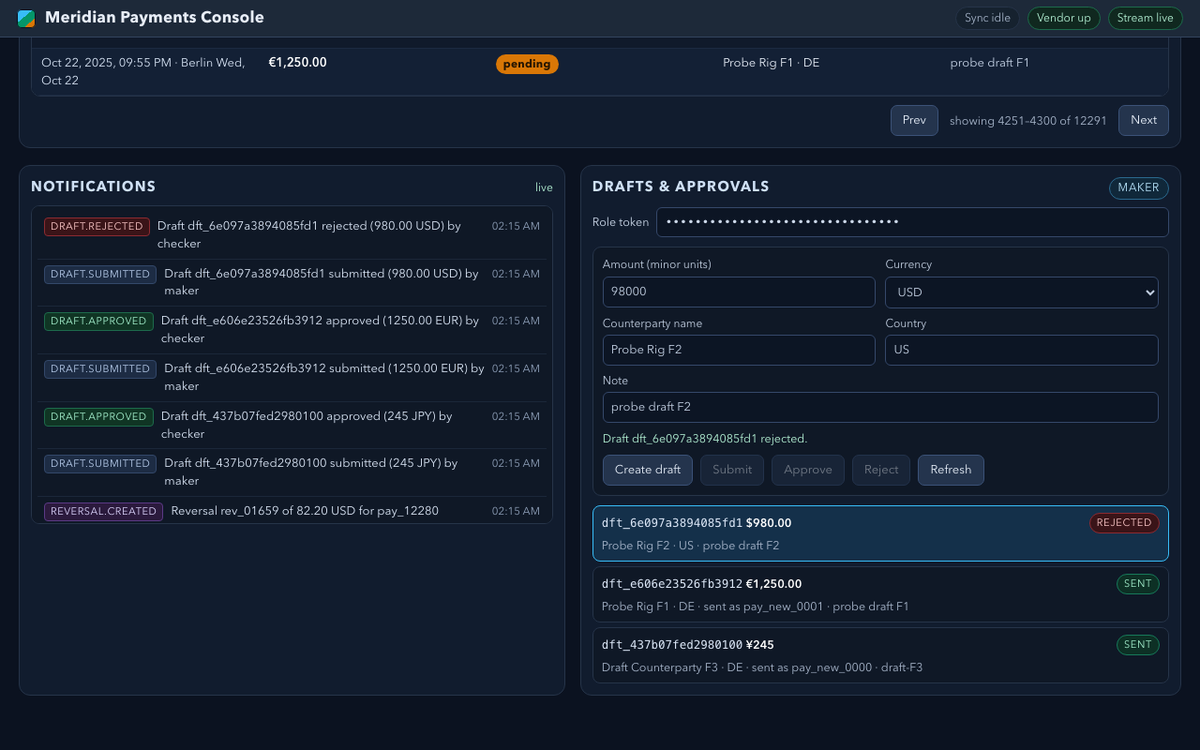Select the dft_e606e23526fb3912 draft card
The width and height of the screenshot is (1200, 750).
pyautogui.click(x=880, y=594)
